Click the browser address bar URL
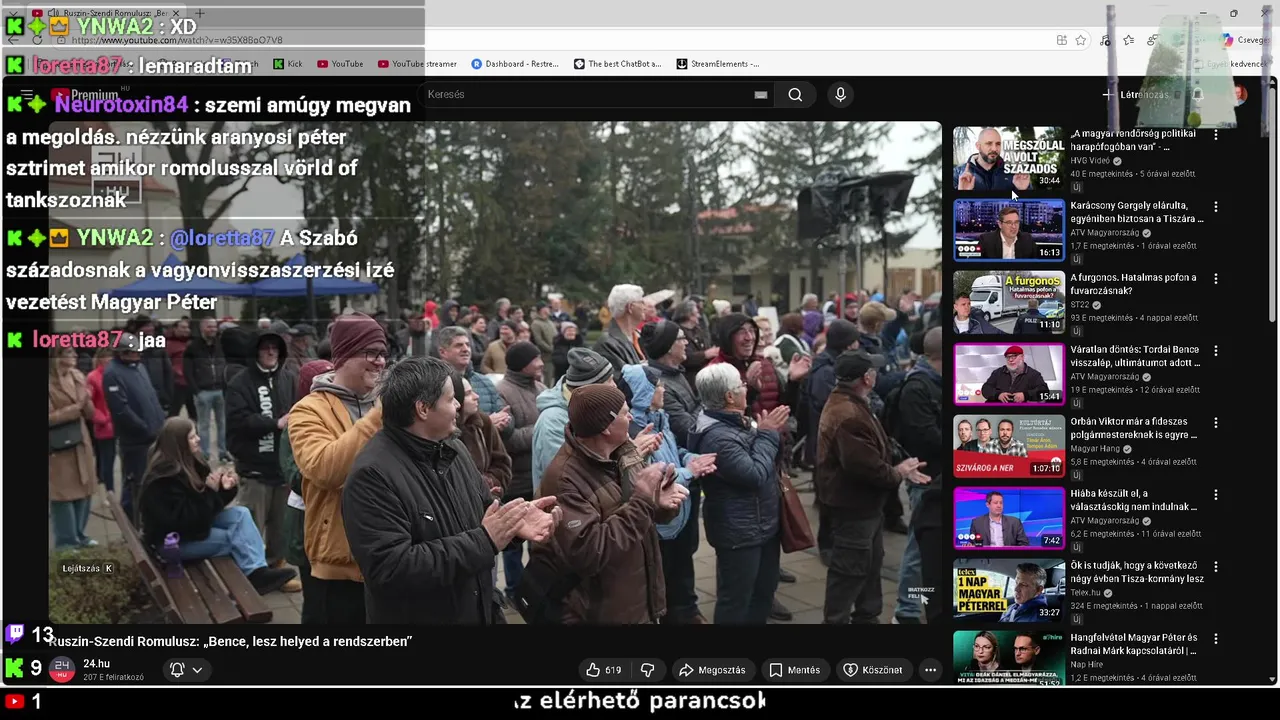Viewport: 1280px width, 720px height. point(177,40)
